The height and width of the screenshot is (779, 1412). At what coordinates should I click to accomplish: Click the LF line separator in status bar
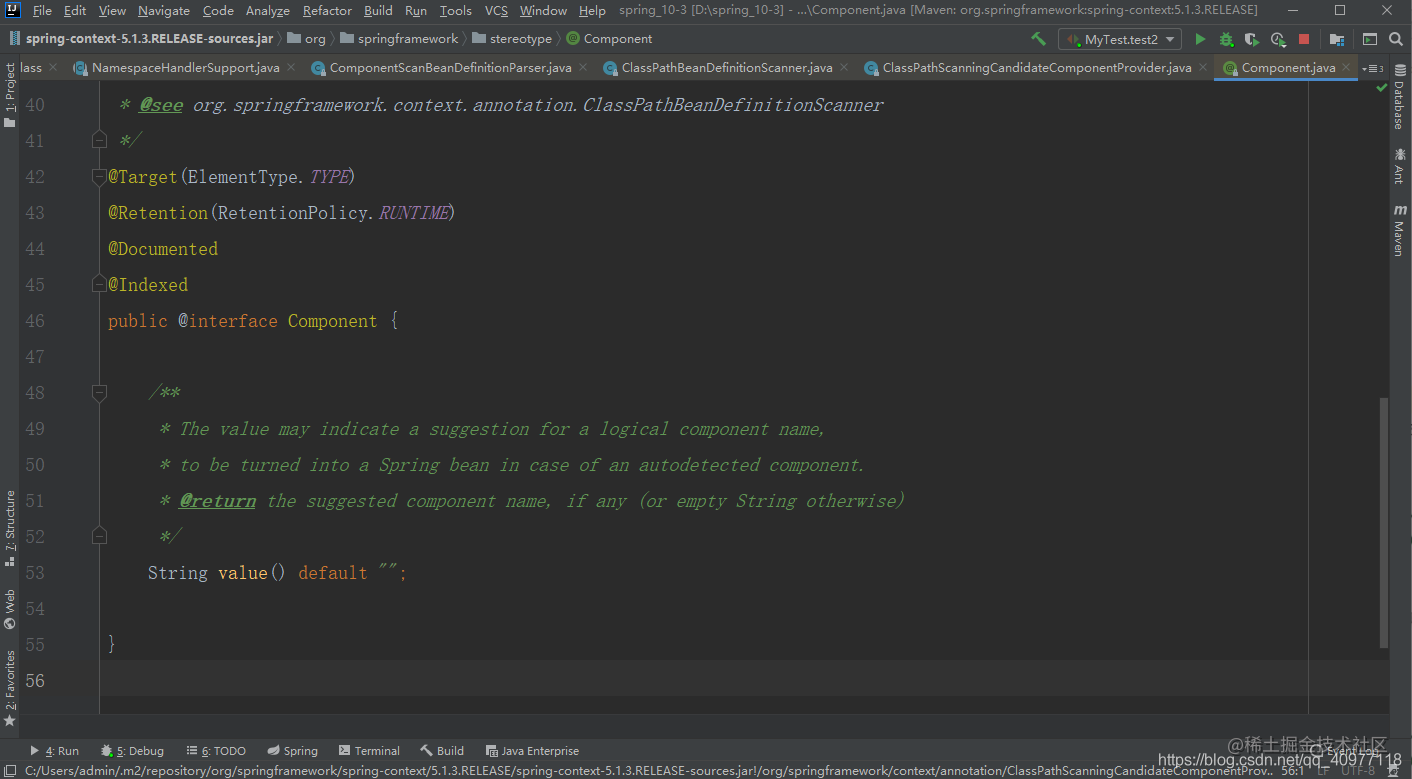tap(1324, 771)
